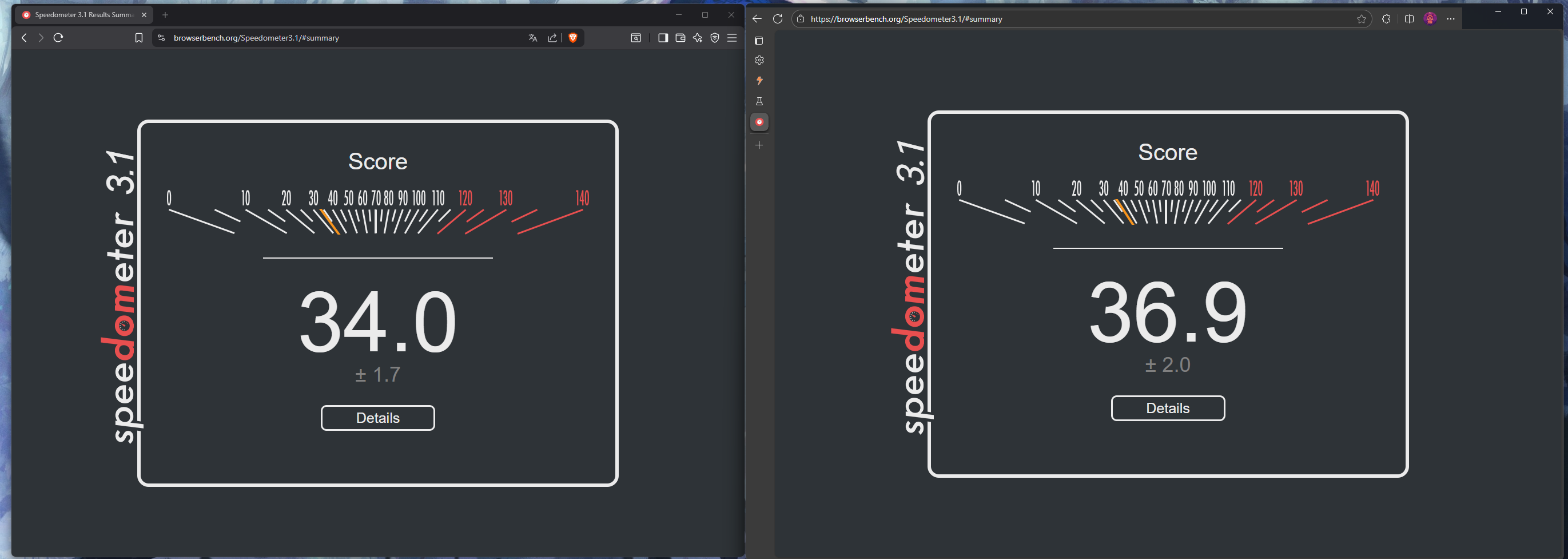Open Brave Wallet
This screenshot has height=559, width=1568.
pos(680,38)
